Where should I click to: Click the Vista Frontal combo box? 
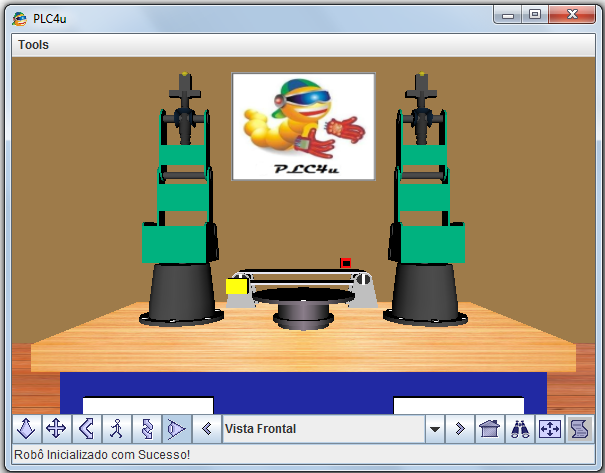(x=322, y=429)
